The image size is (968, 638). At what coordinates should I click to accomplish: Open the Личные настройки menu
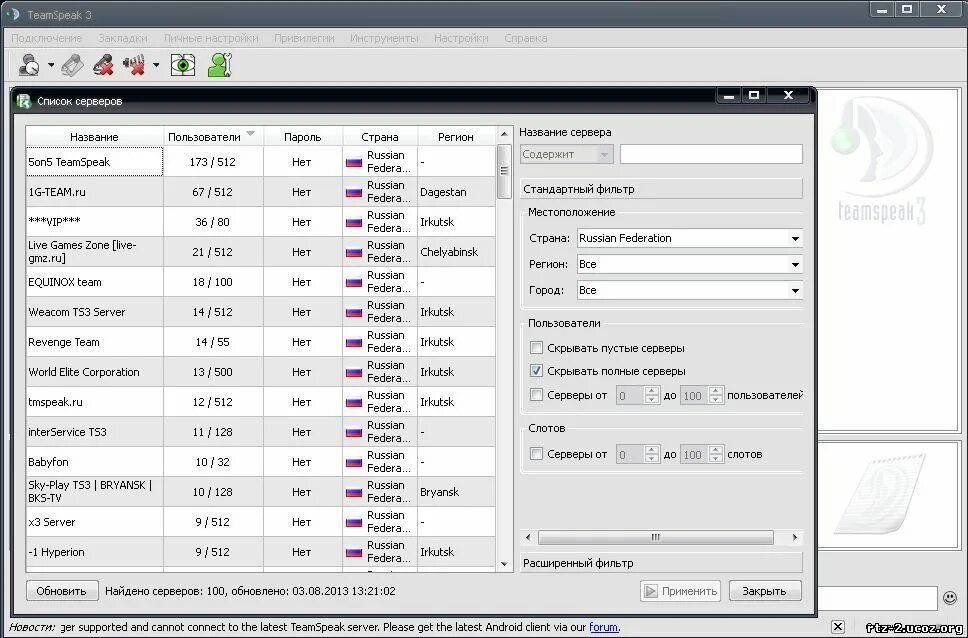click(x=211, y=38)
